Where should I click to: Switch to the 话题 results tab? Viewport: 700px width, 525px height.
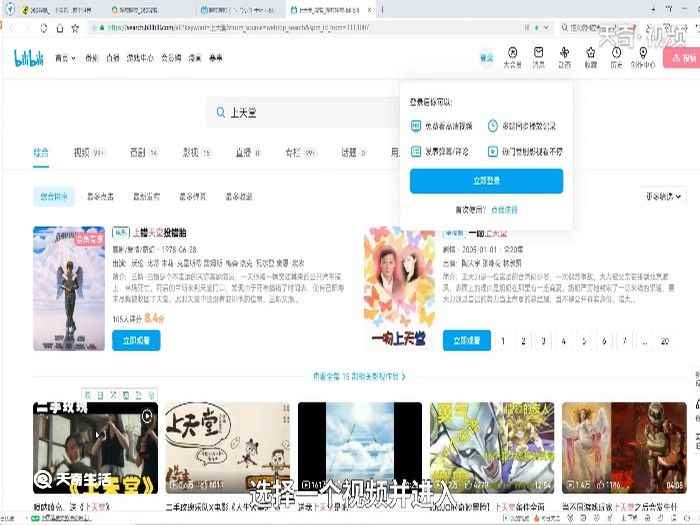click(354, 153)
